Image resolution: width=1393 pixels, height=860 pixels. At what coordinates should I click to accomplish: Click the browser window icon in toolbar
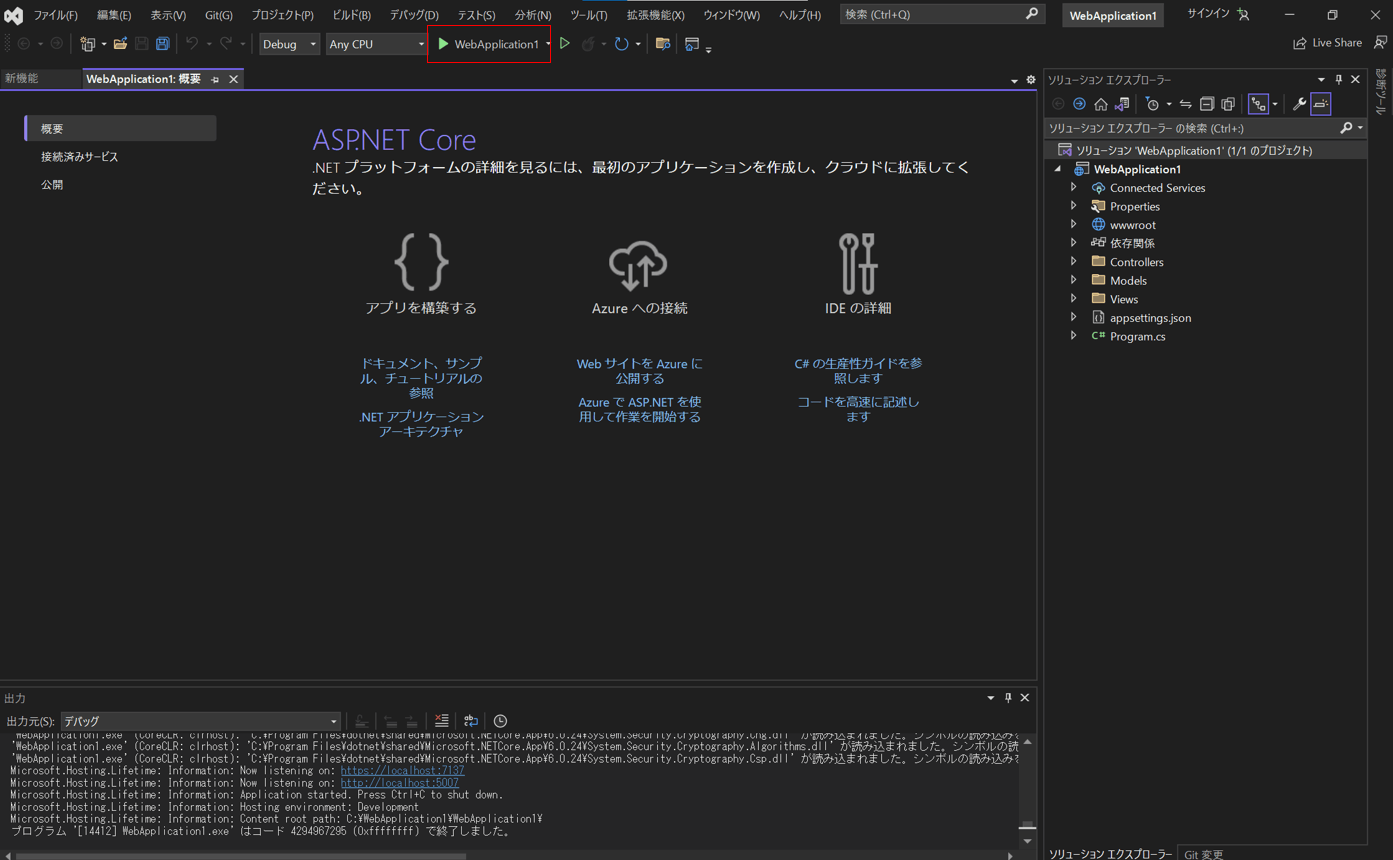click(x=692, y=44)
